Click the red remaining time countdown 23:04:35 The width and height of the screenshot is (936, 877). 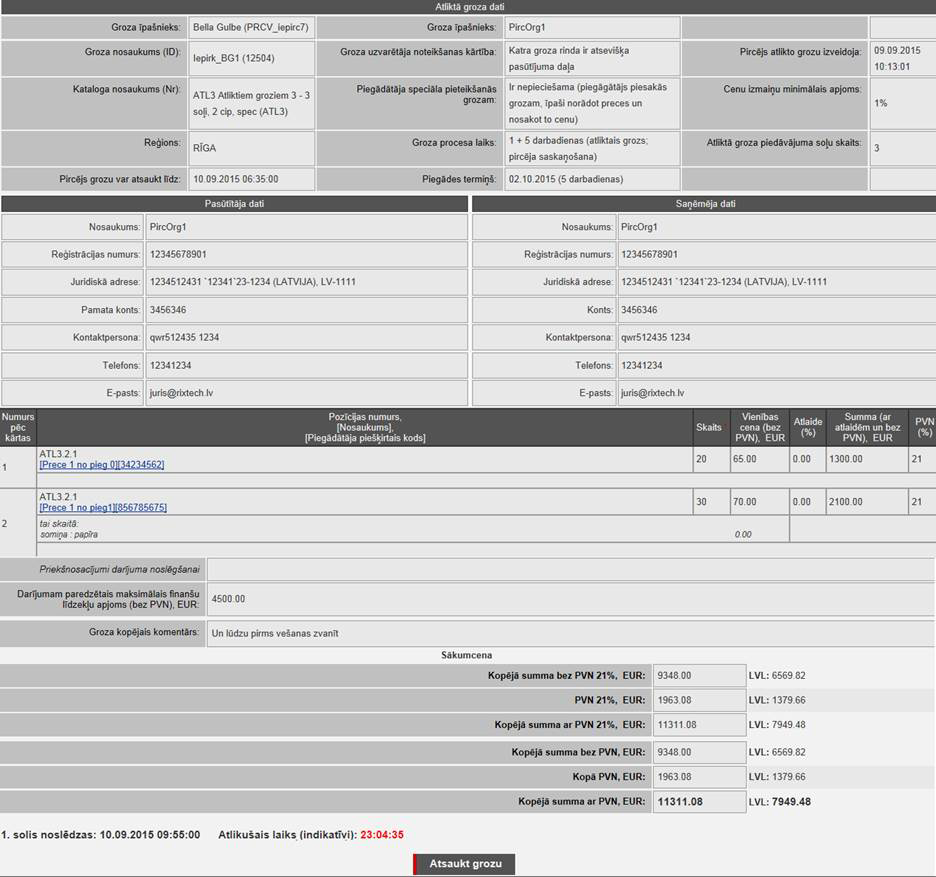point(382,835)
